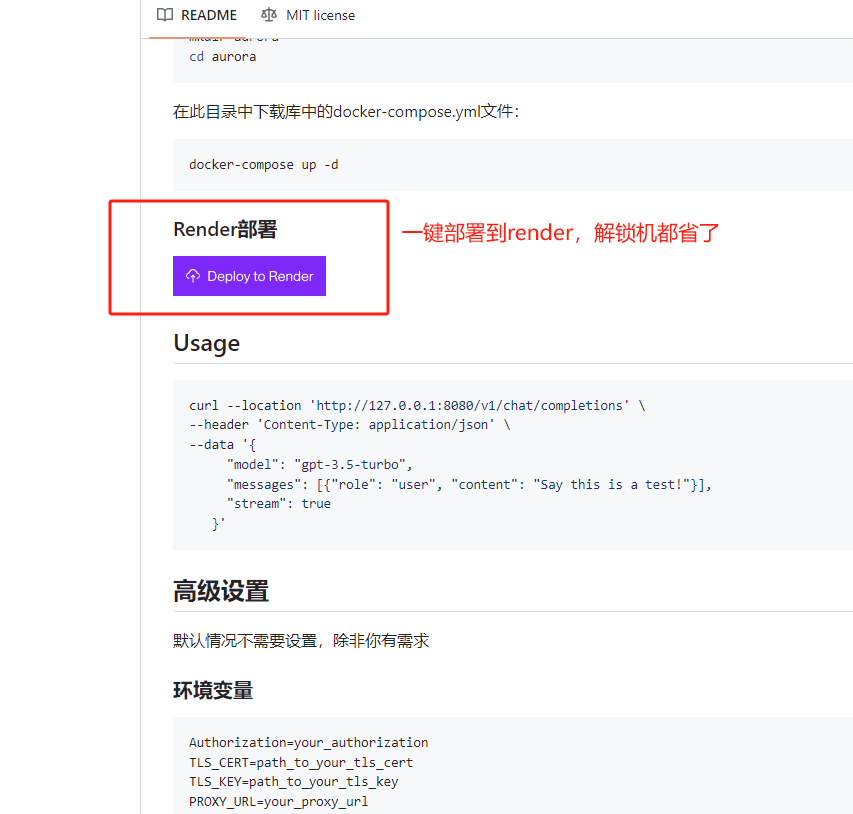
Task: Click the cloud upload icon on Deploy button
Action: 193,276
